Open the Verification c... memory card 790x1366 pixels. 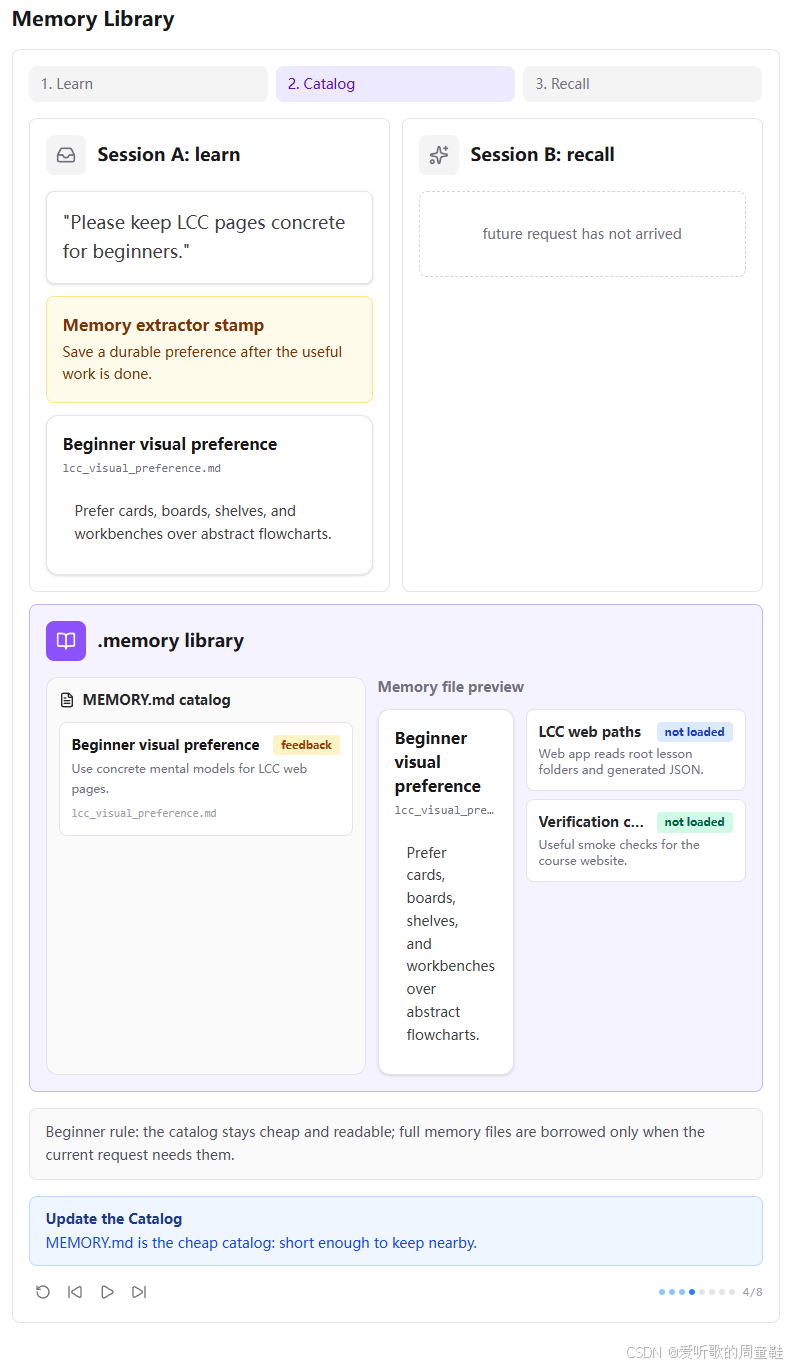coord(636,840)
